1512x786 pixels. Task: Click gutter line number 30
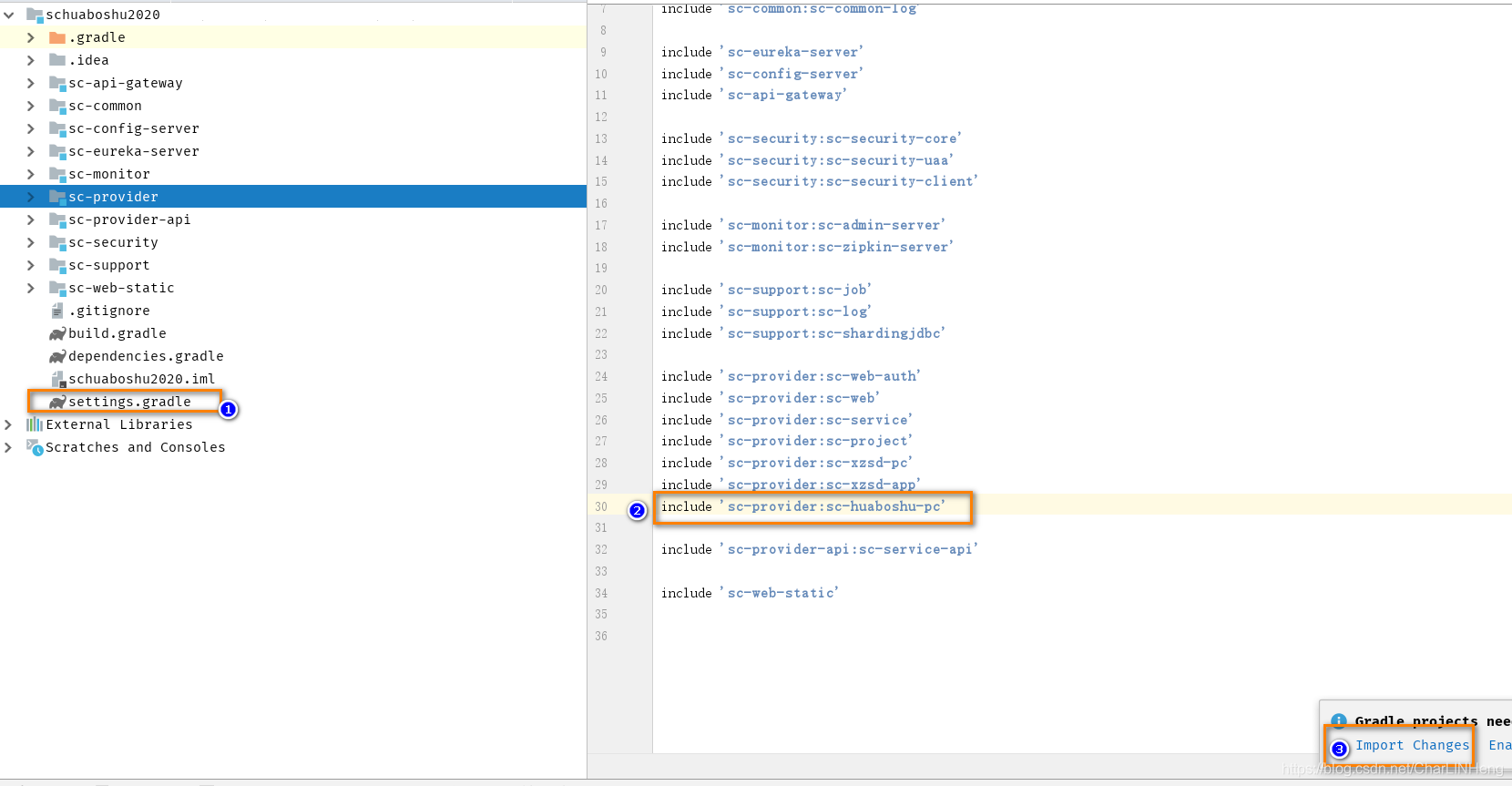tap(601, 506)
